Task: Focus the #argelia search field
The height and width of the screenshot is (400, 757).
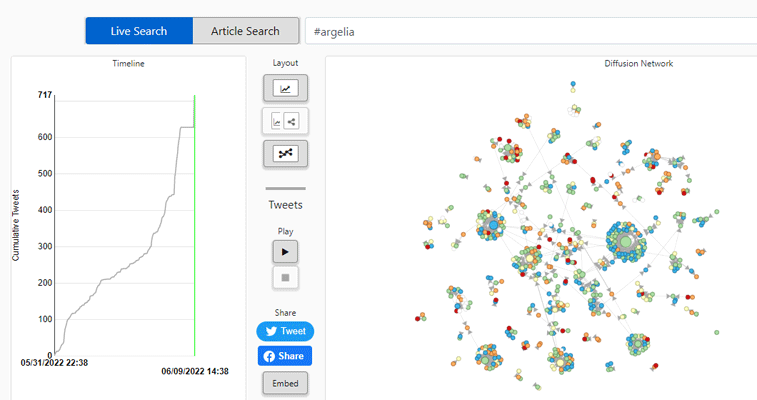Action: (x=531, y=31)
